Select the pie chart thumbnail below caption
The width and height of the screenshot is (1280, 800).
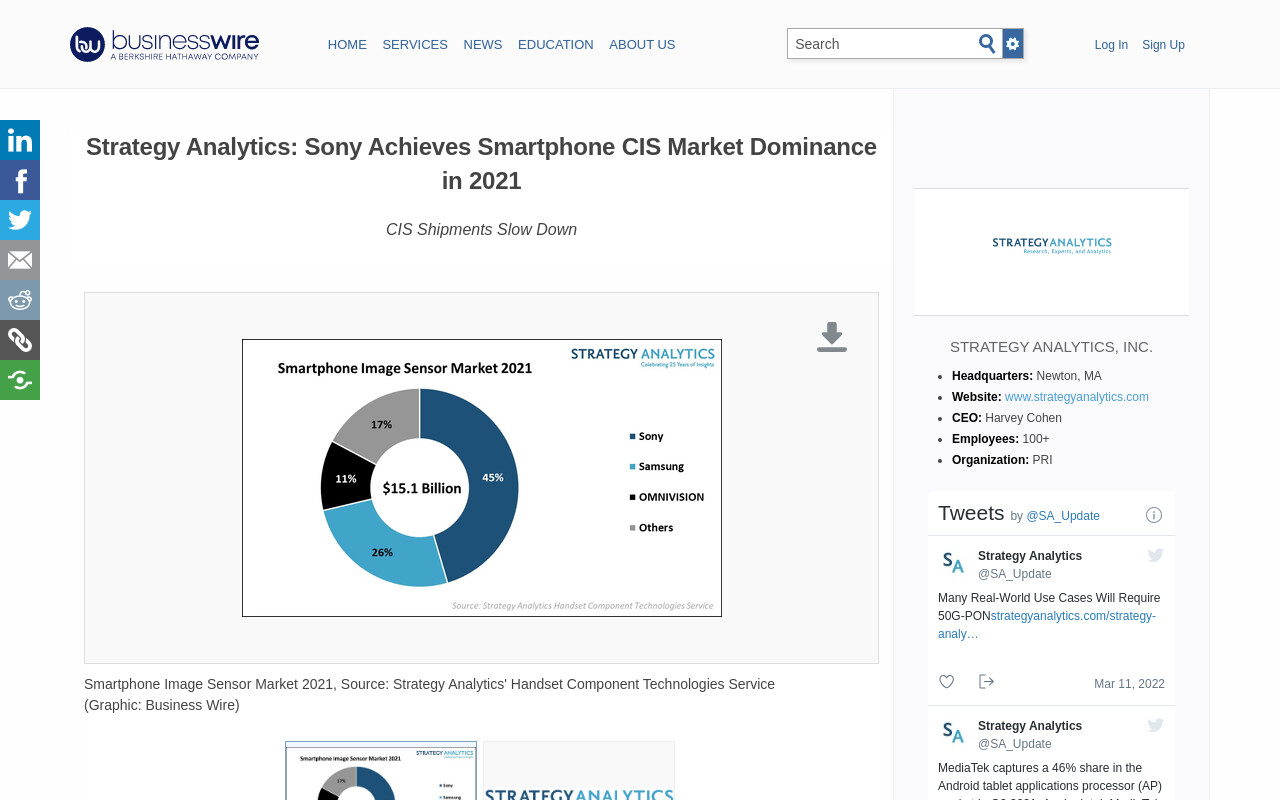pyautogui.click(x=381, y=771)
